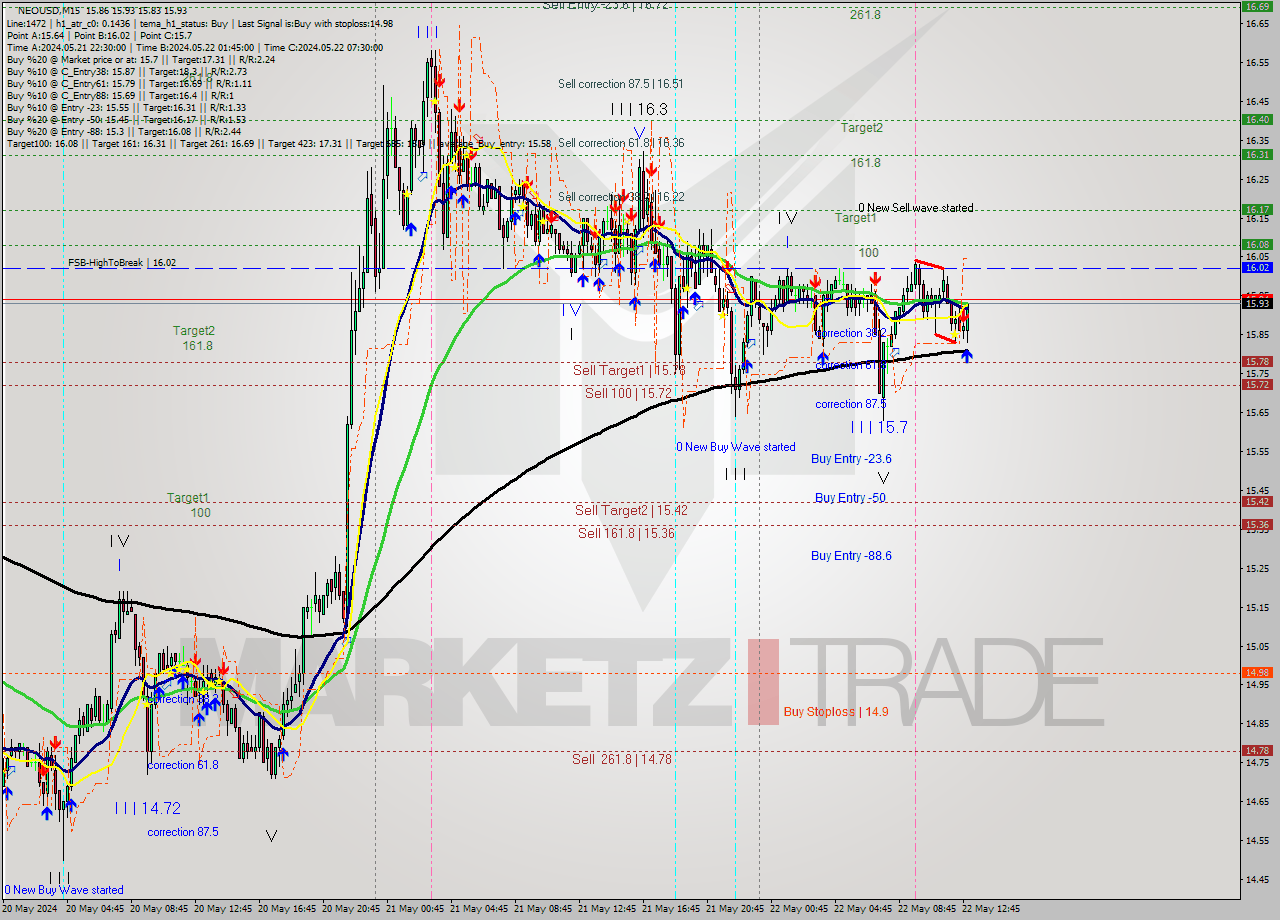Select the 'Buy Entry -88.6' label
The height and width of the screenshot is (920, 1280).
(851, 555)
